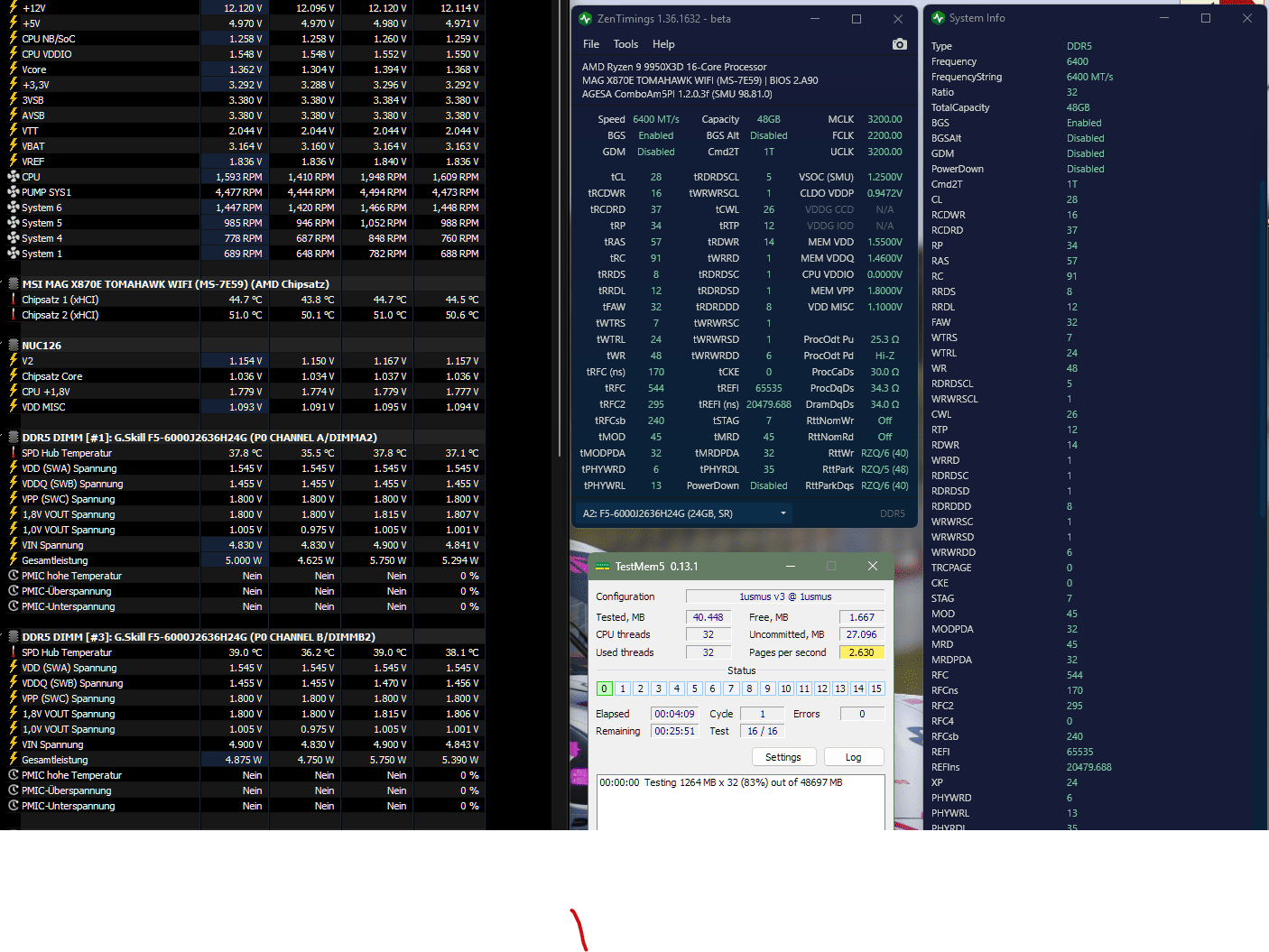
Task: Click the Pages per second yellow field
Action: point(862,652)
